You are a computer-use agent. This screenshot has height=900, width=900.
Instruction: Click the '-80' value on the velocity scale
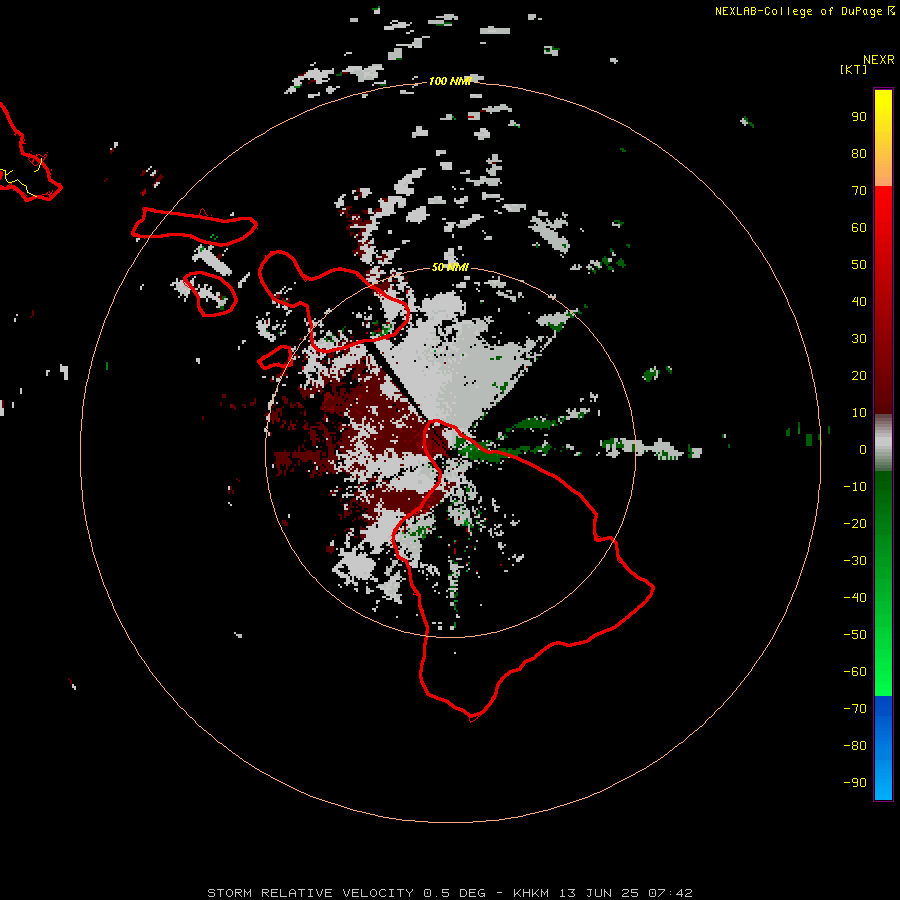pyautogui.click(x=855, y=746)
